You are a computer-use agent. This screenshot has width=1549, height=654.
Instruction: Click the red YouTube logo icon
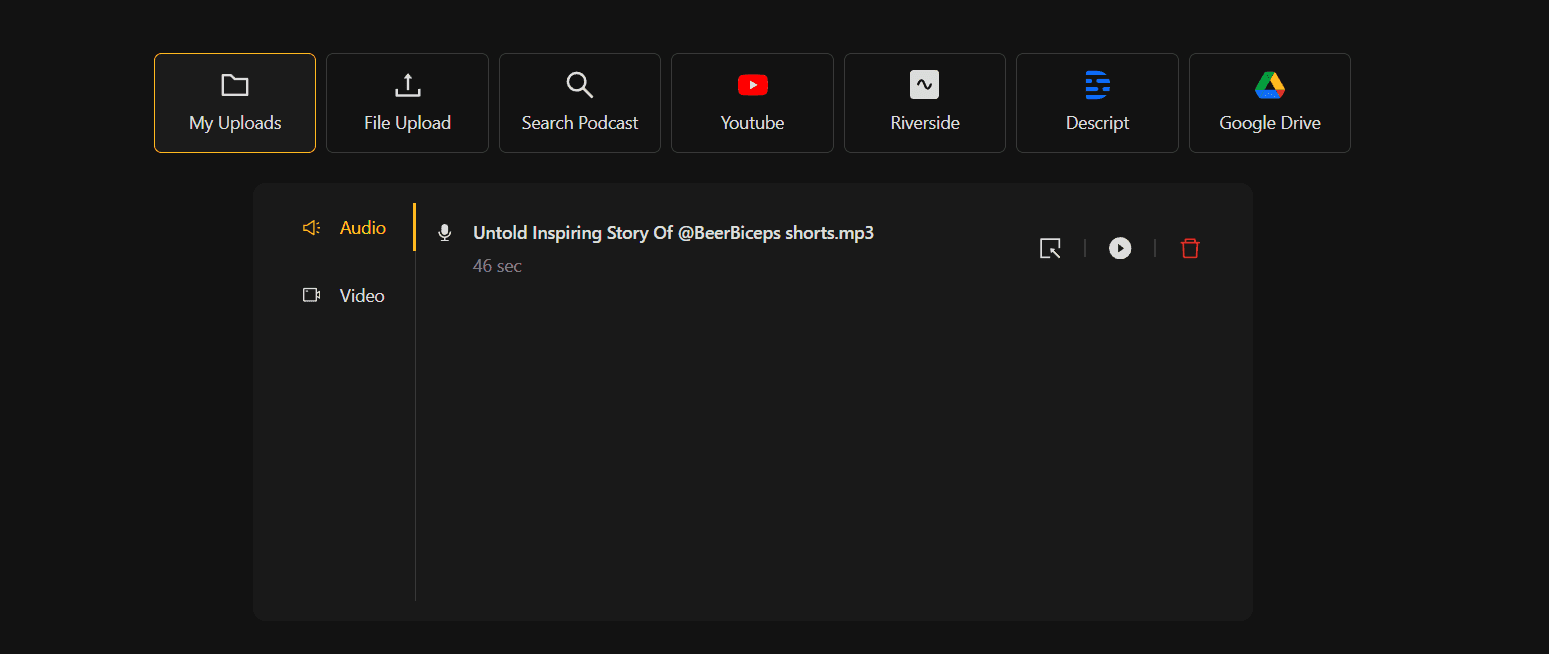point(752,85)
